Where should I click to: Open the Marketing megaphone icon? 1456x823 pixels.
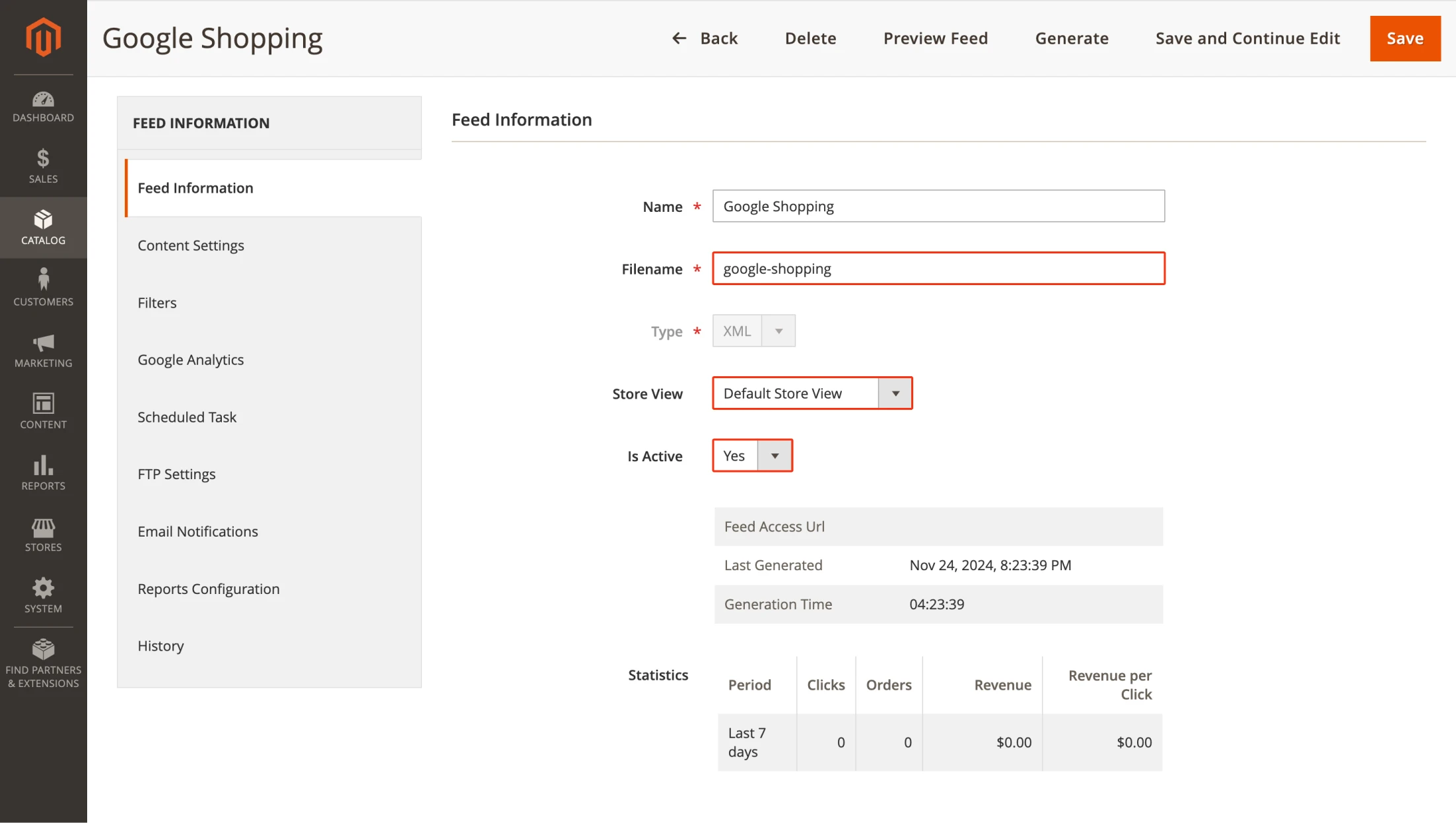43,348
